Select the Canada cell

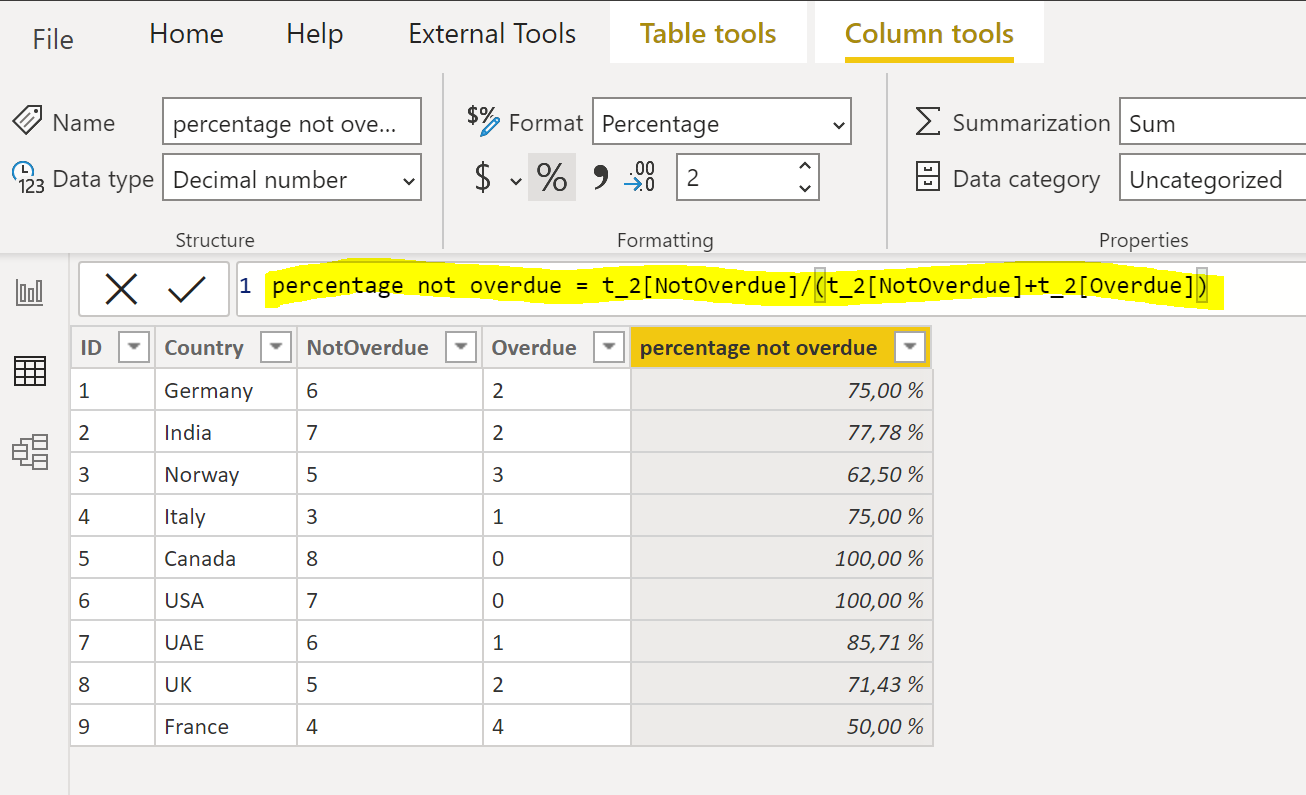[x=226, y=558]
